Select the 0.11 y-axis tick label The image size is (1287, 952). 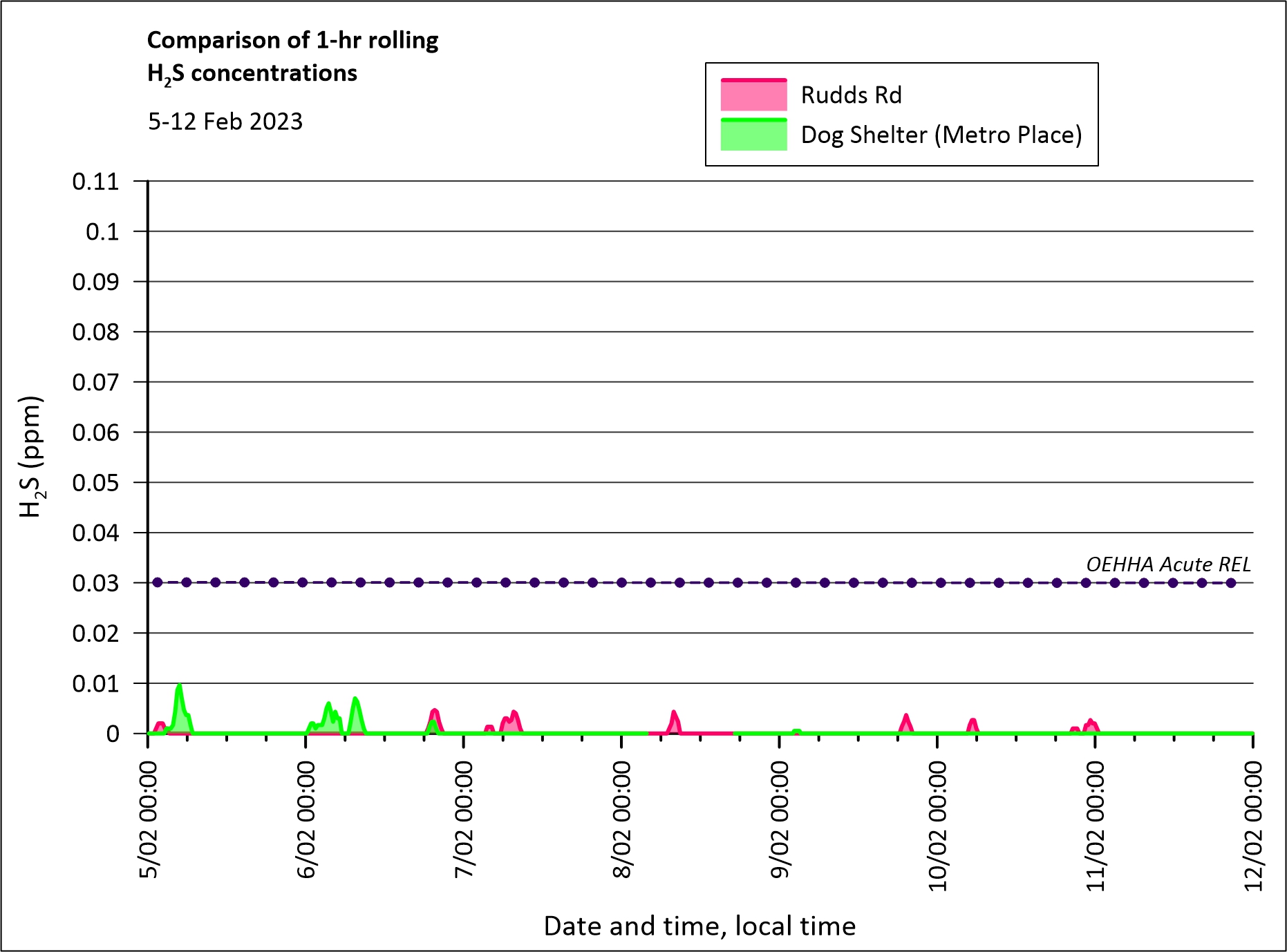pyautogui.click(x=95, y=182)
